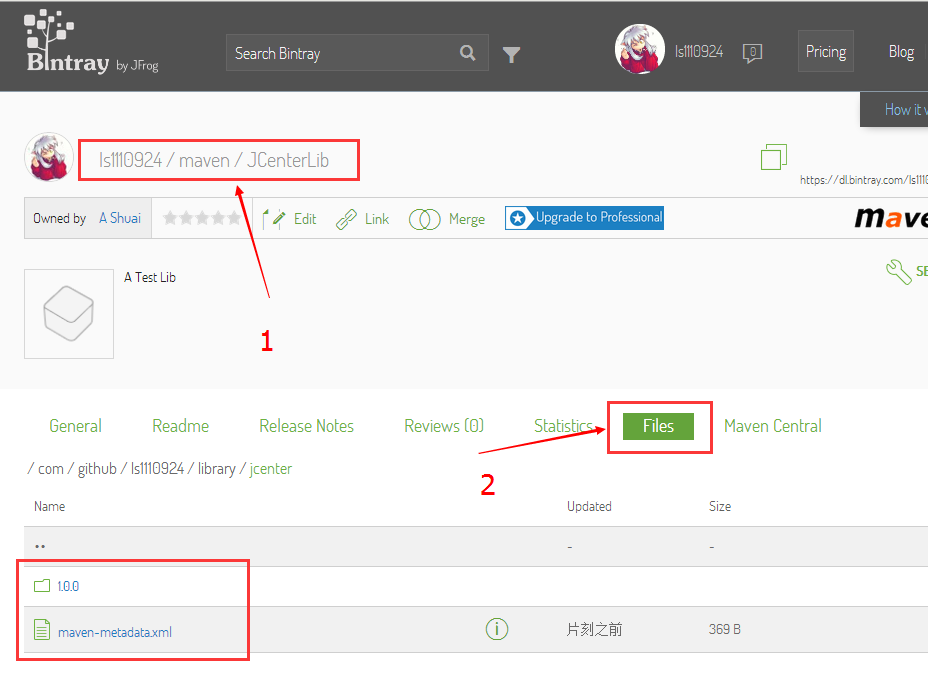Click com in file path

coord(51,469)
